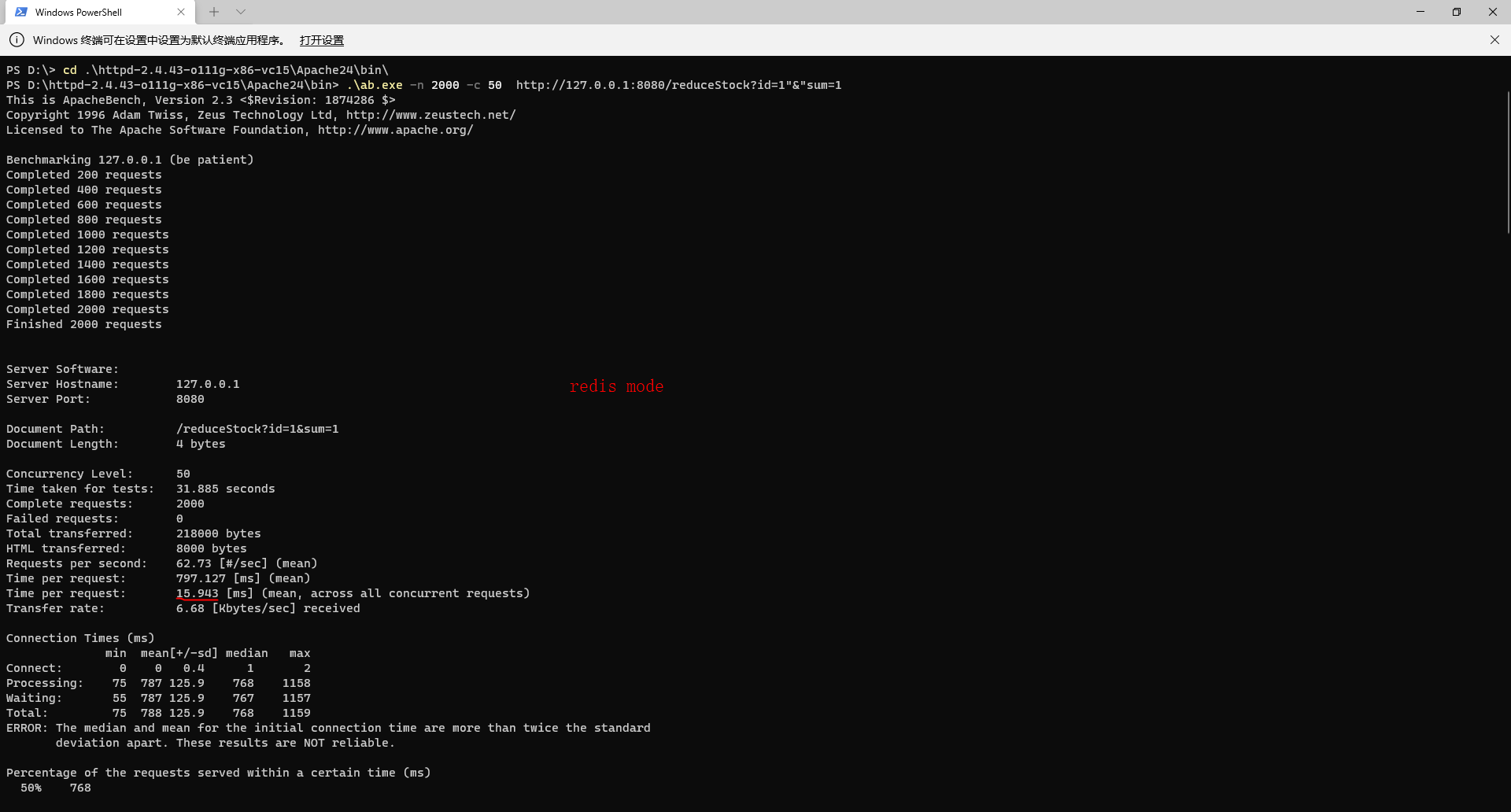Click '62.73 [#/sec] (mean)' value
Screen dimensions: 1511x812
pyautogui.click(x=247, y=563)
